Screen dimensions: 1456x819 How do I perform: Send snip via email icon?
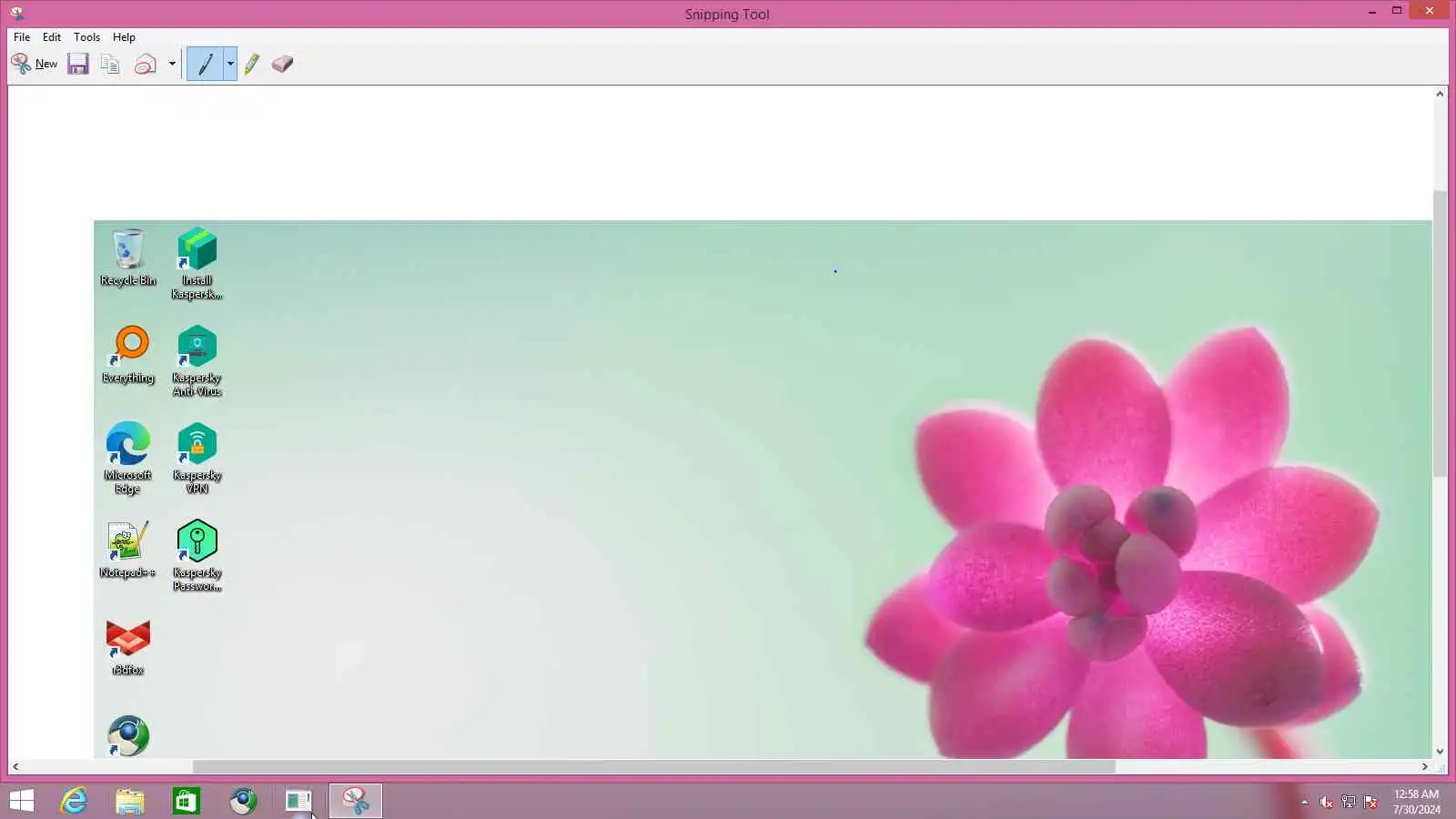146,64
